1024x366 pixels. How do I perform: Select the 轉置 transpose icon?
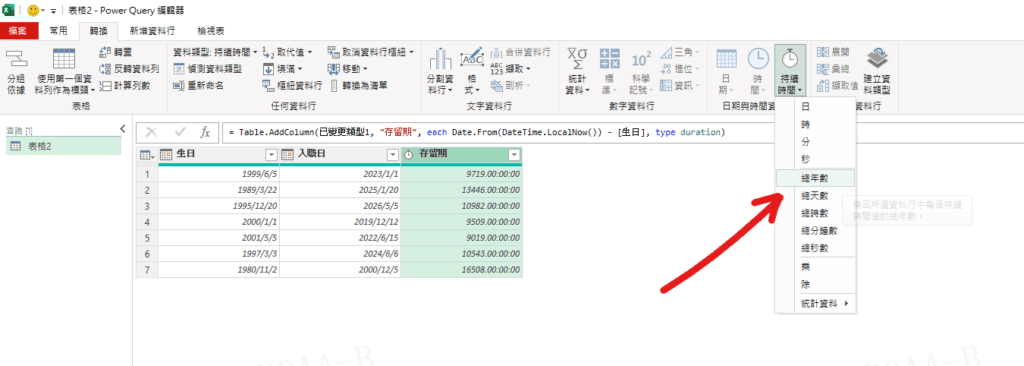pos(105,52)
